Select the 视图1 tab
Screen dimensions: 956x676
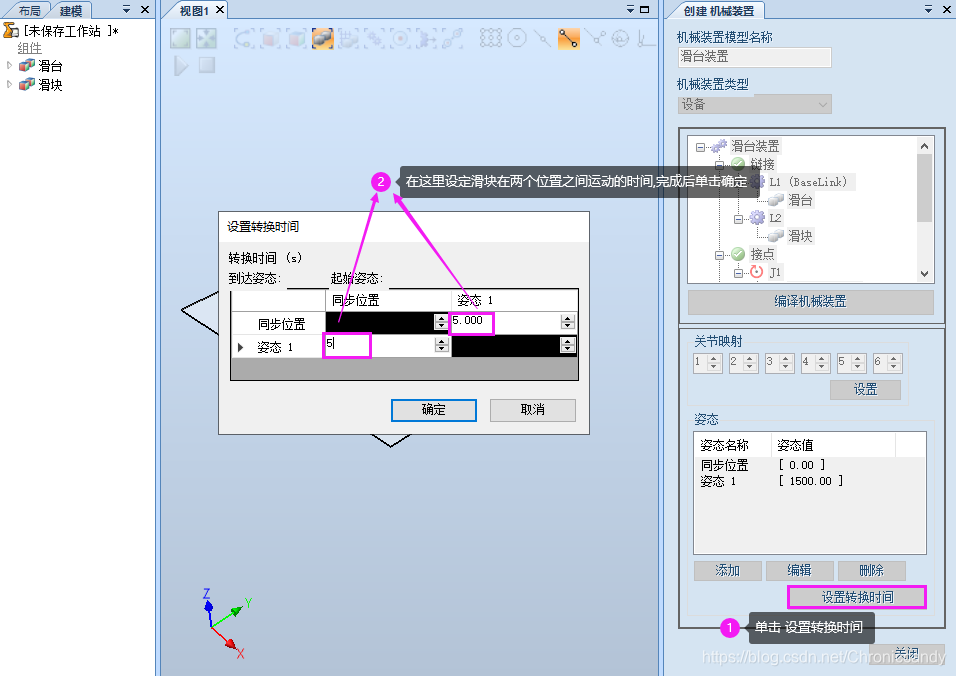(196, 10)
